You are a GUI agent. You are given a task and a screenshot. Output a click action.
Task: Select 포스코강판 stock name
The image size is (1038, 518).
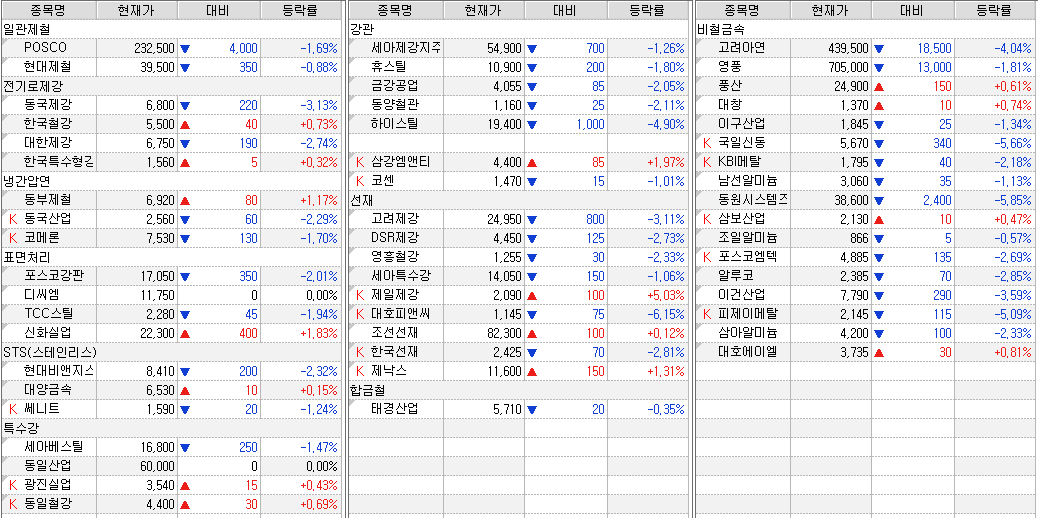point(54,276)
